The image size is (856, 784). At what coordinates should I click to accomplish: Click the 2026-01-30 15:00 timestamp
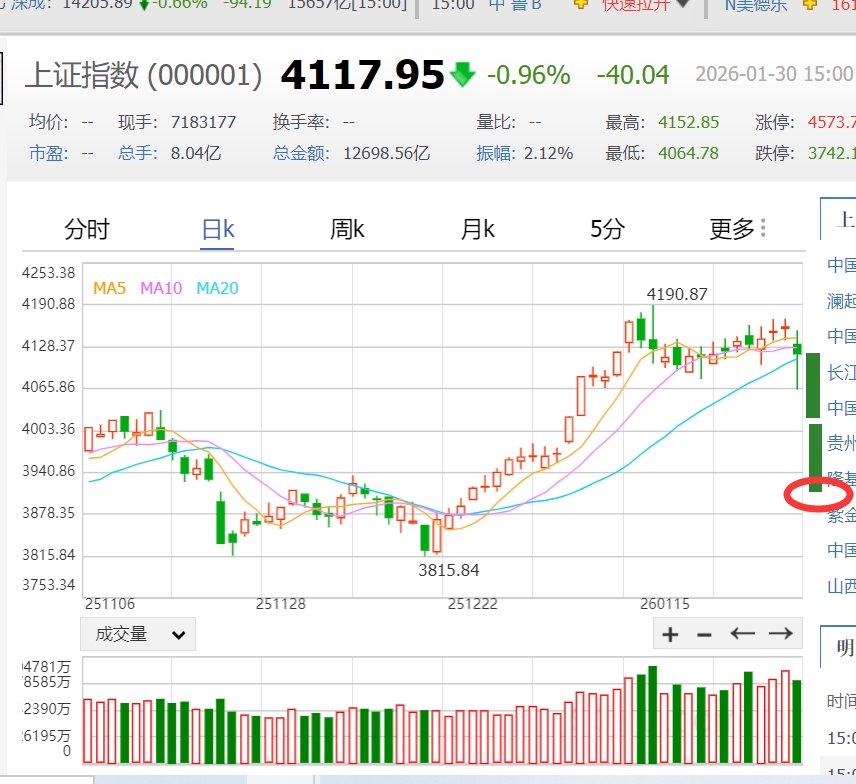774,74
